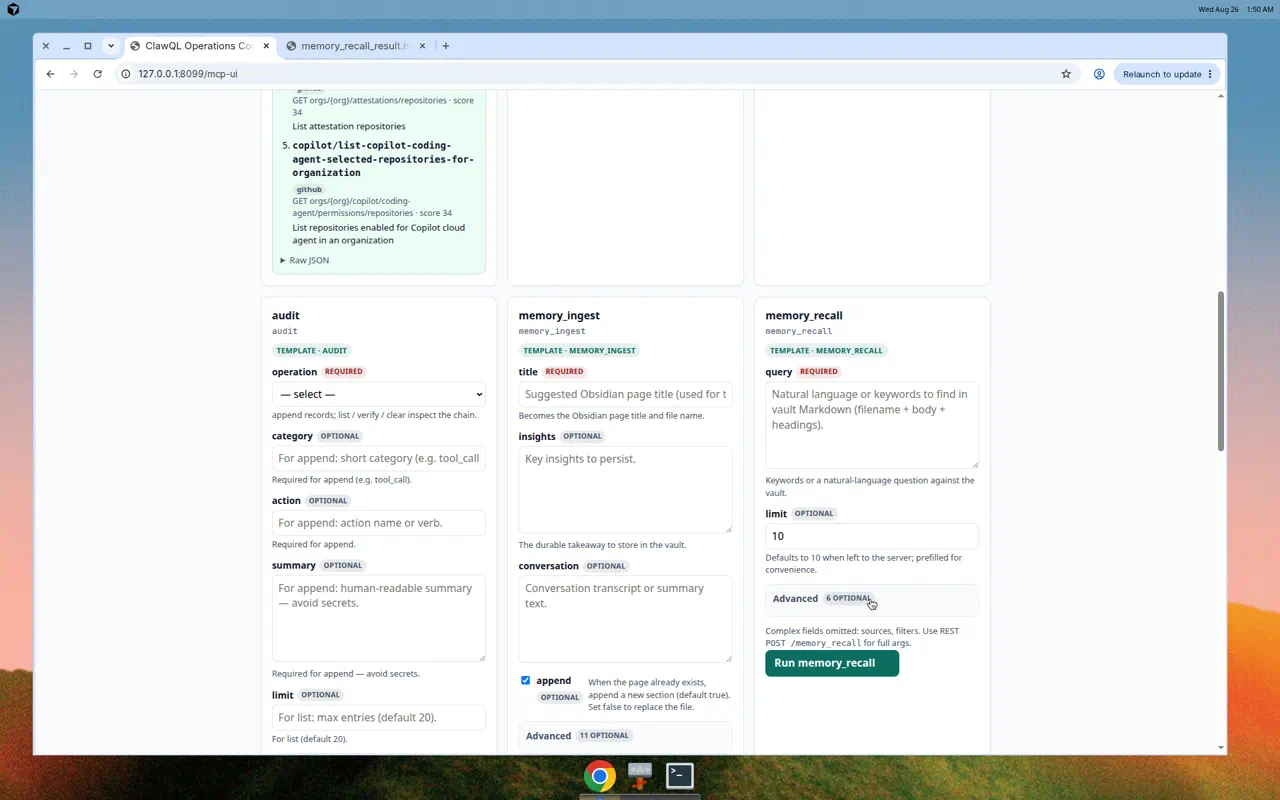Bookmark this page with the star icon

pos(1066,74)
